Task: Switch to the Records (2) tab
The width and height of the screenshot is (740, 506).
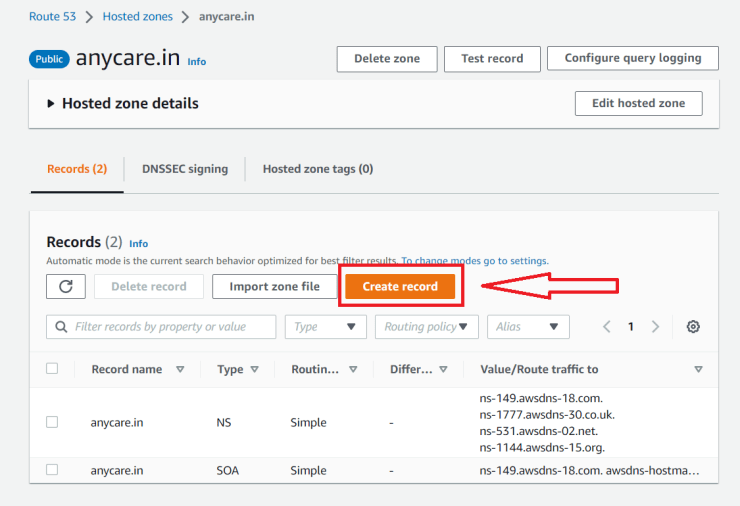Action: (77, 169)
